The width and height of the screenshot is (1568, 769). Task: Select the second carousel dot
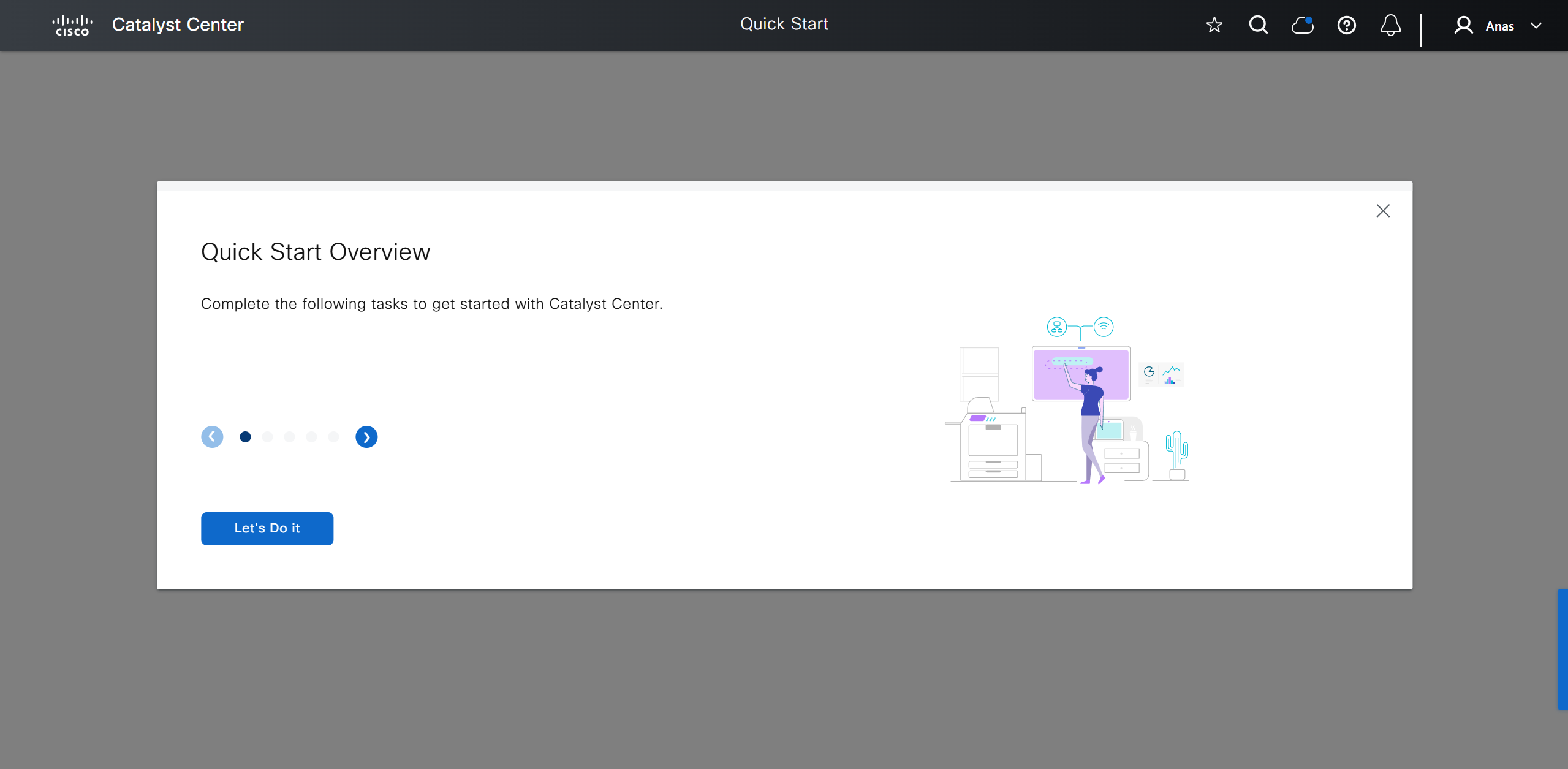click(267, 437)
